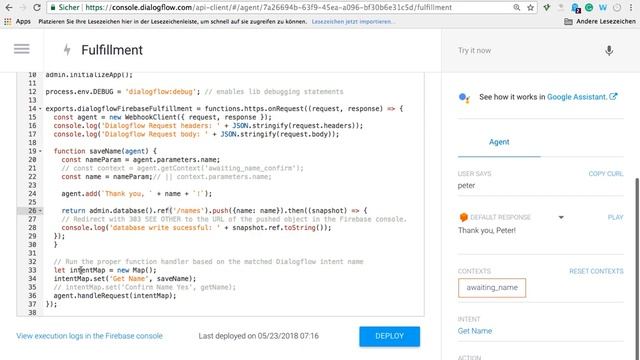Viewport: 640px width, 360px height.
Task: Click the Apps label in bookmarks bar
Action: coord(23,22)
